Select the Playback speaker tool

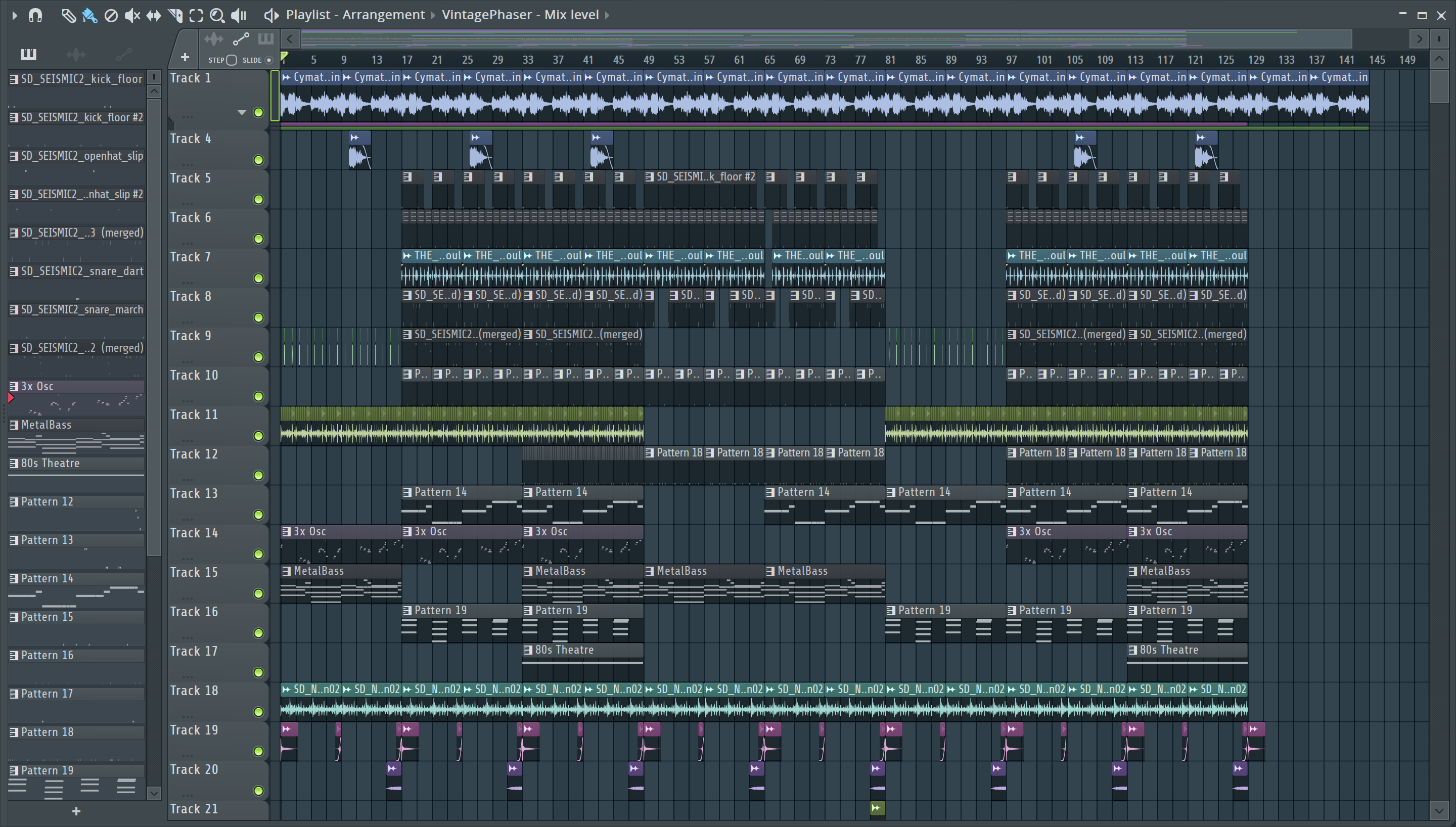(239, 15)
